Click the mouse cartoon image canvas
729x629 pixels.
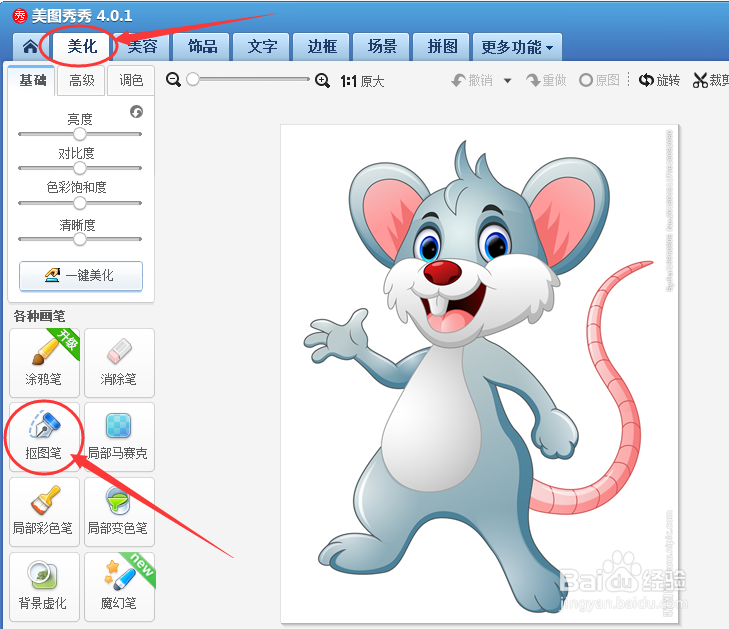coord(479,374)
